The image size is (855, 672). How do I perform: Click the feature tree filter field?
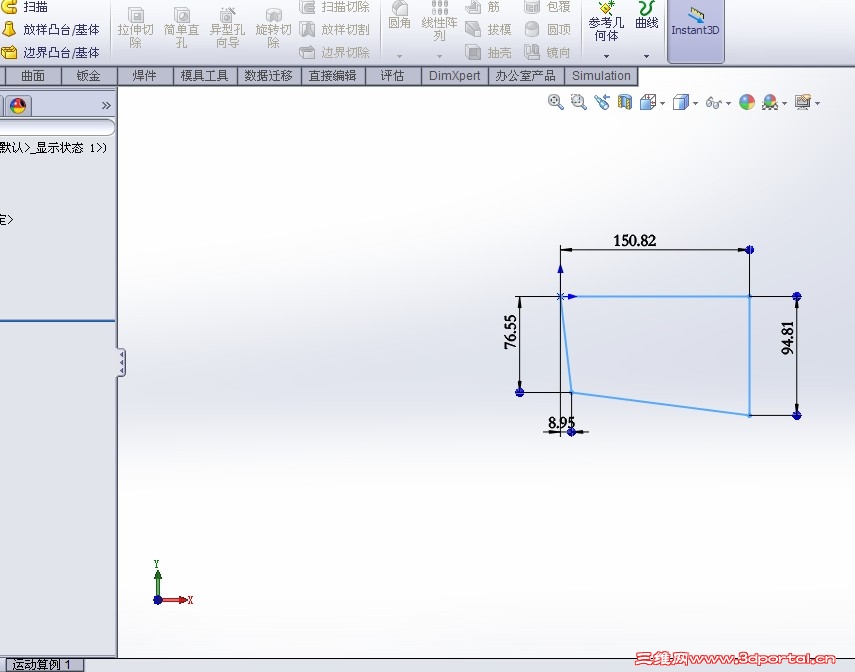coord(57,127)
